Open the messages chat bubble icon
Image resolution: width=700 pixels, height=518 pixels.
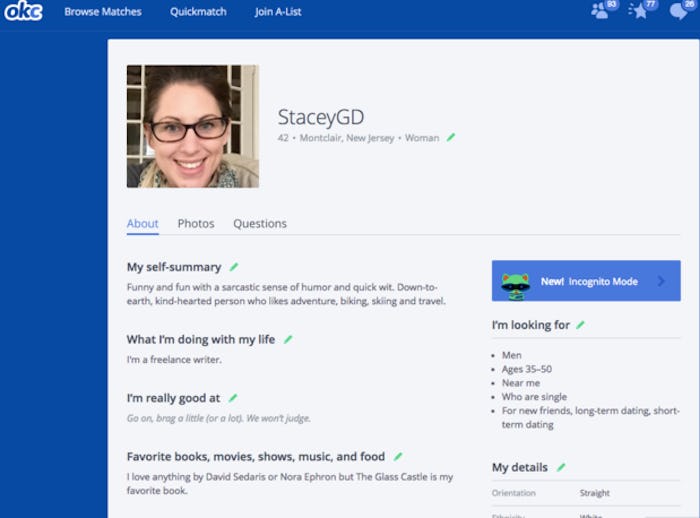pyautogui.click(x=679, y=11)
